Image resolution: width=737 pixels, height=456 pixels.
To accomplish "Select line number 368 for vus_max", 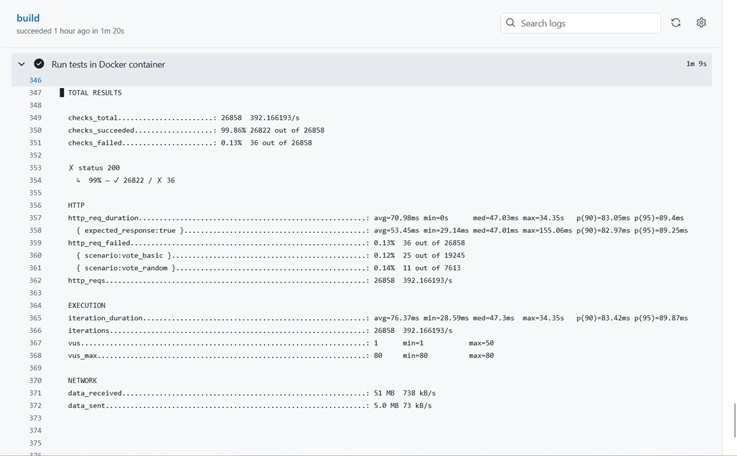I will [35, 356].
